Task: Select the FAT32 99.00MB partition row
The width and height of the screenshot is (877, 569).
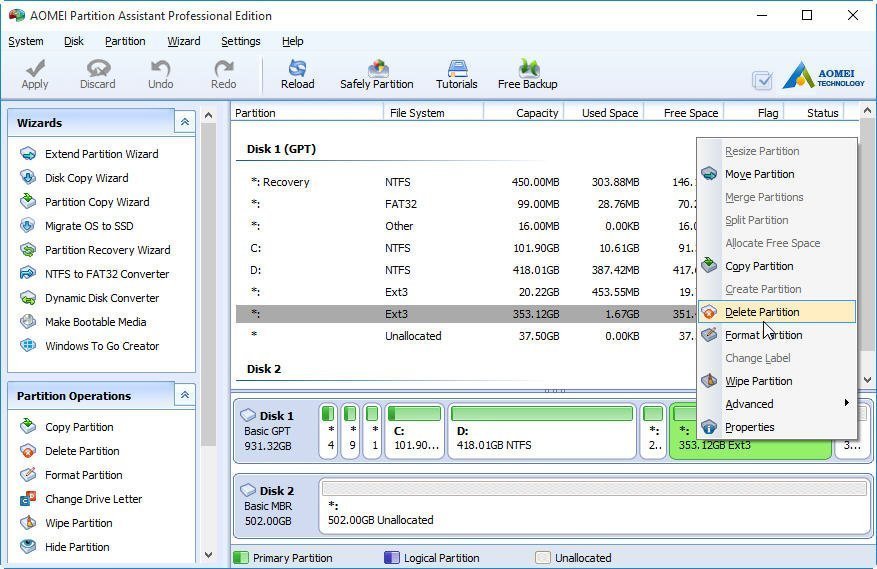Action: [466, 204]
